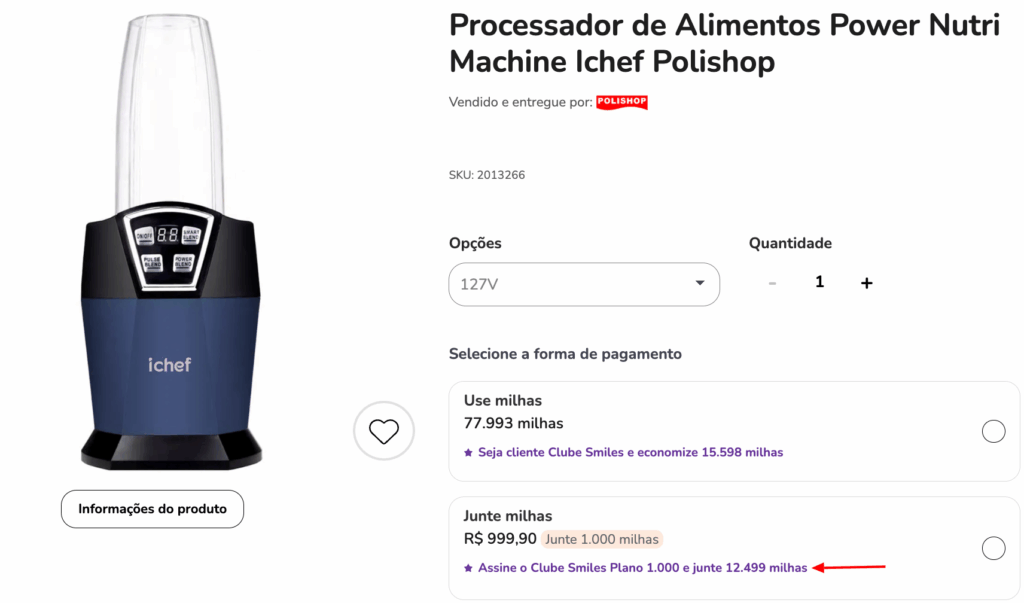Increase quantity with the plus button
This screenshot has width=1024, height=603.
[x=866, y=283]
